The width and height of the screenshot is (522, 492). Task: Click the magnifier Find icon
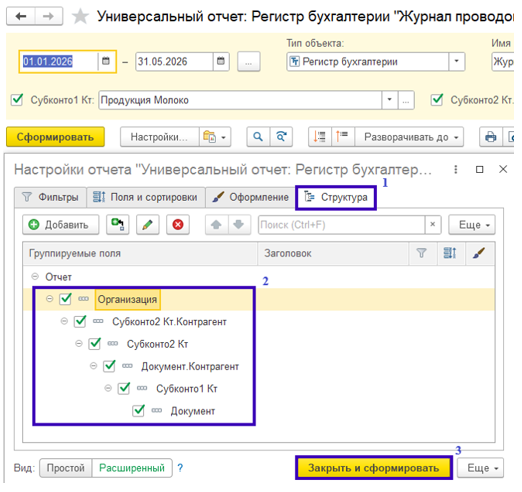(x=258, y=137)
